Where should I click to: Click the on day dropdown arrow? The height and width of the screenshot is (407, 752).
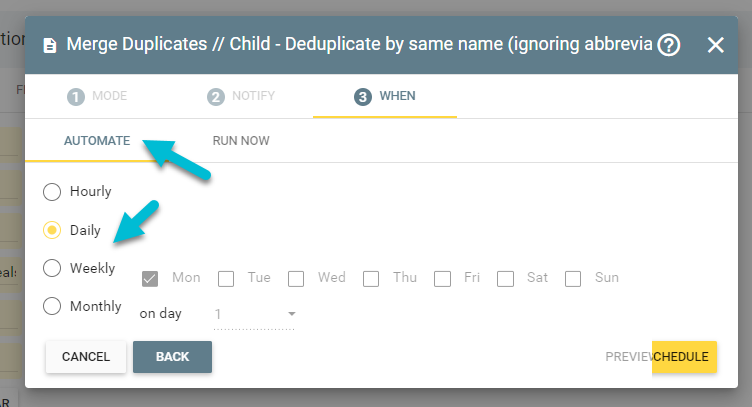(291, 314)
